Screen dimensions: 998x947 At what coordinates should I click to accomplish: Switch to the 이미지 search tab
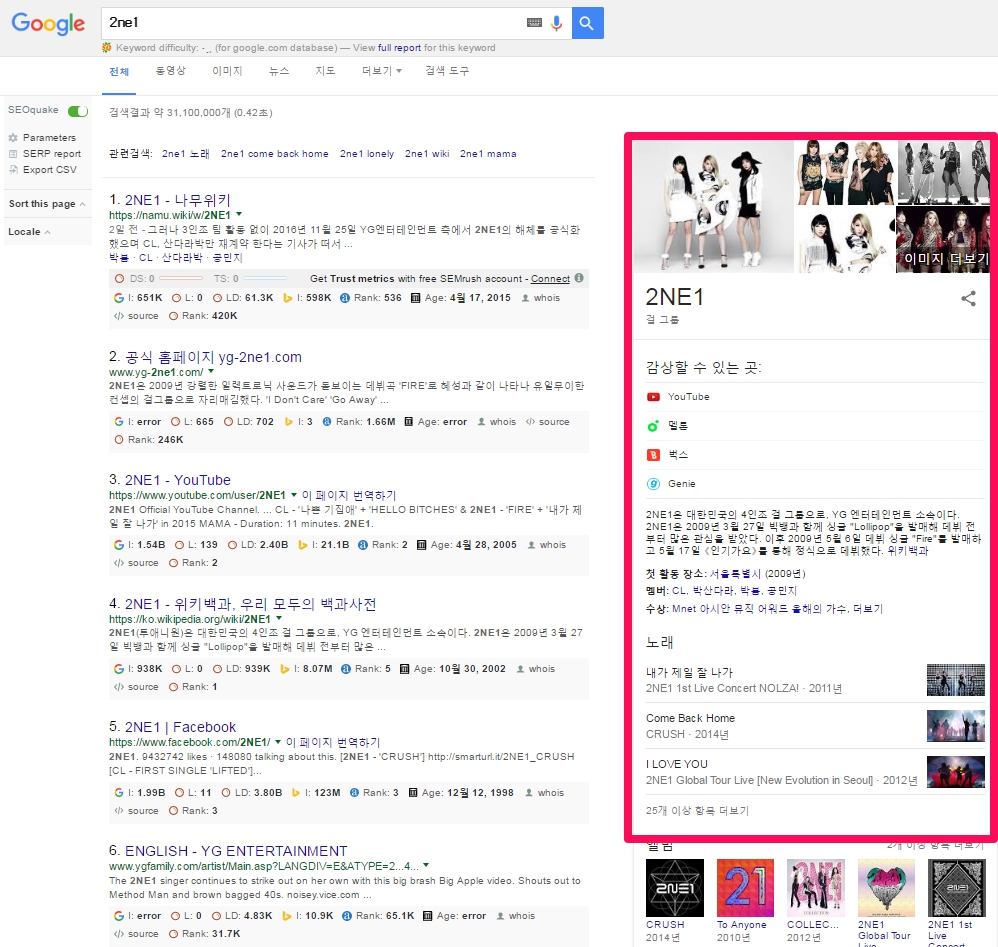[x=227, y=71]
